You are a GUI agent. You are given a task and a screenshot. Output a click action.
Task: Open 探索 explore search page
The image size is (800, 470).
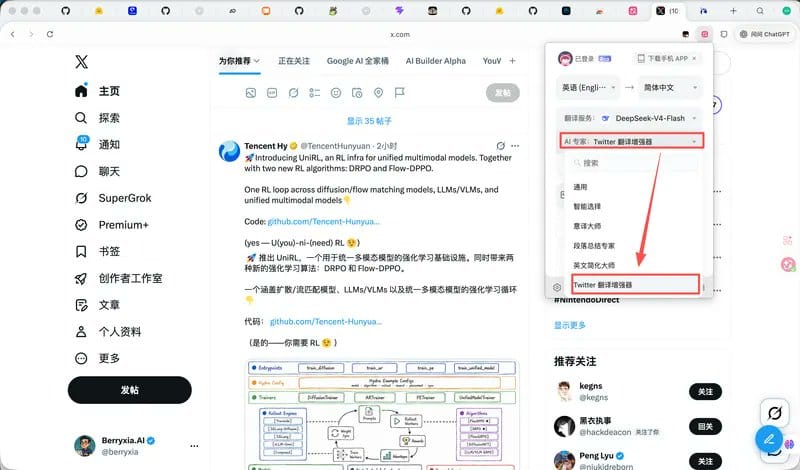tap(97, 118)
